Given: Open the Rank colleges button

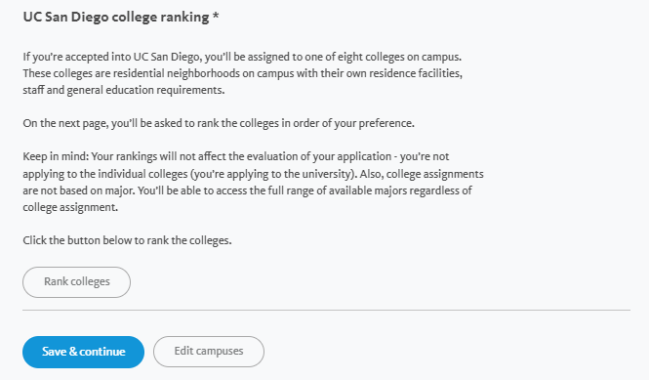Looking at the screenshot, I should tap(77, 282).
